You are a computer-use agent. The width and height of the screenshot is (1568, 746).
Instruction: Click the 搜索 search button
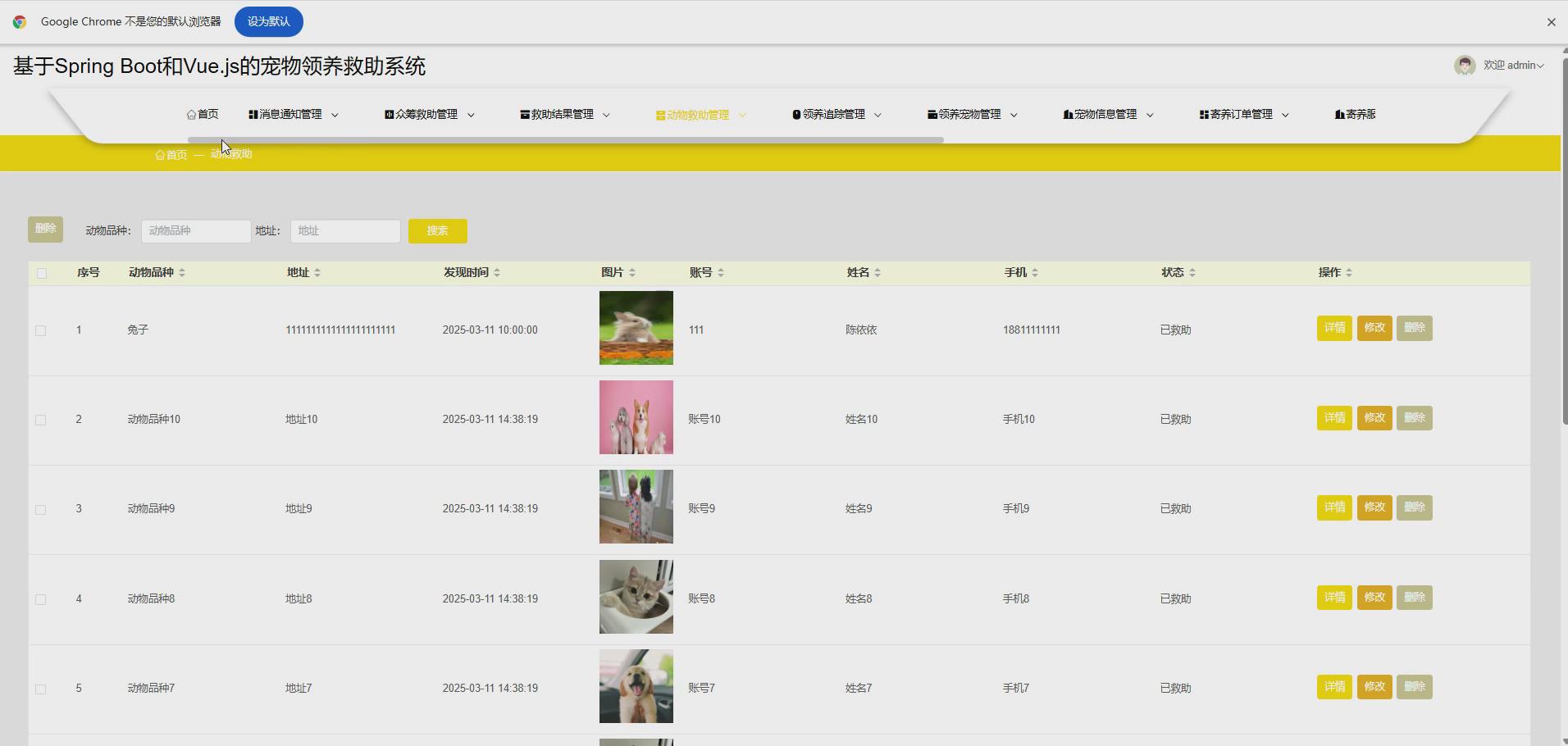(438, 231)
